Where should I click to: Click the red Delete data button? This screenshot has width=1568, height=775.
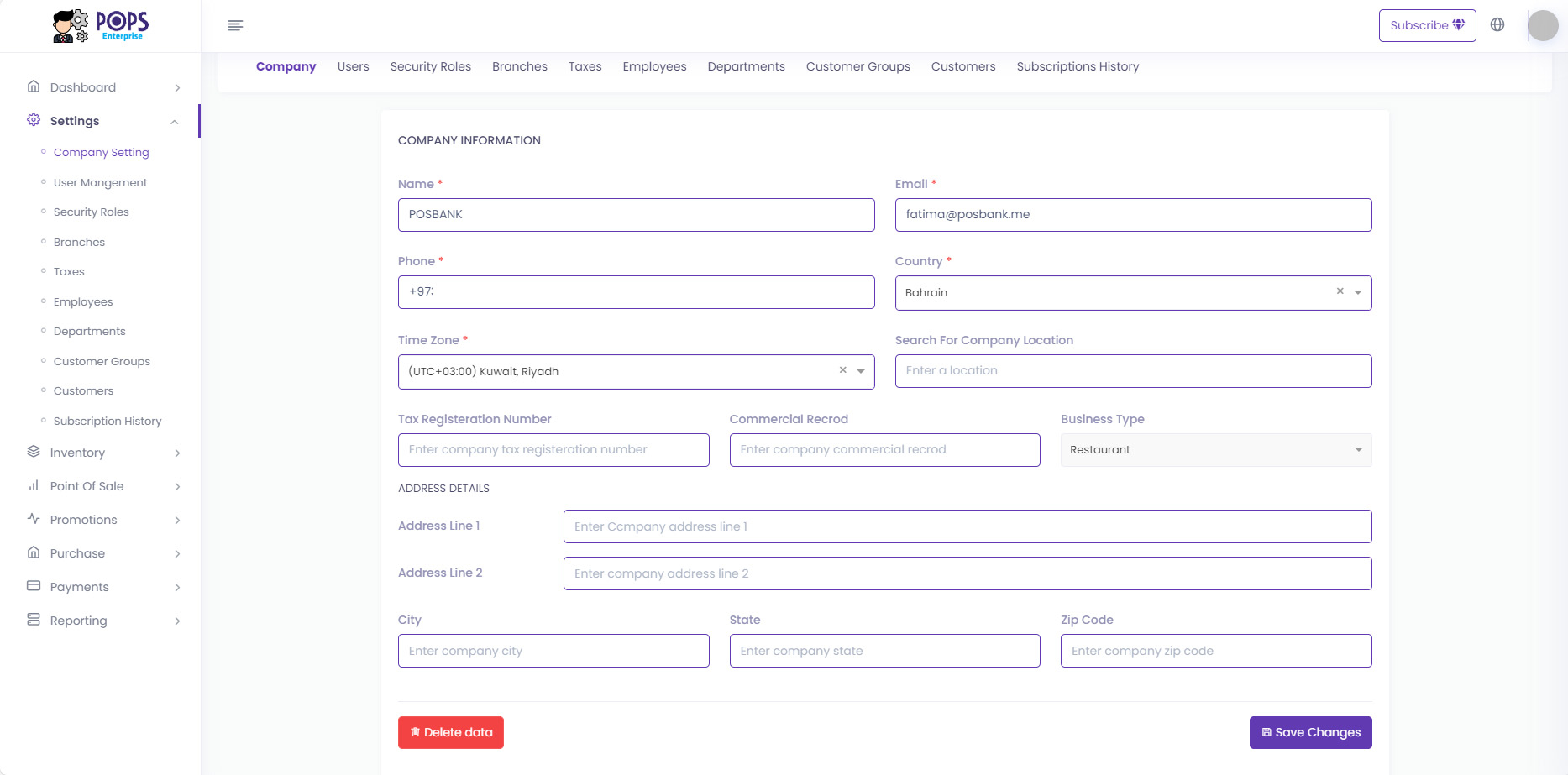451,732
